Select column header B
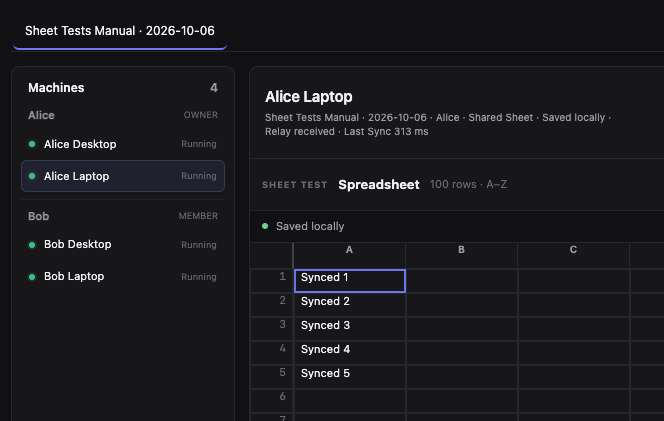664x421 pixels. 462,255
